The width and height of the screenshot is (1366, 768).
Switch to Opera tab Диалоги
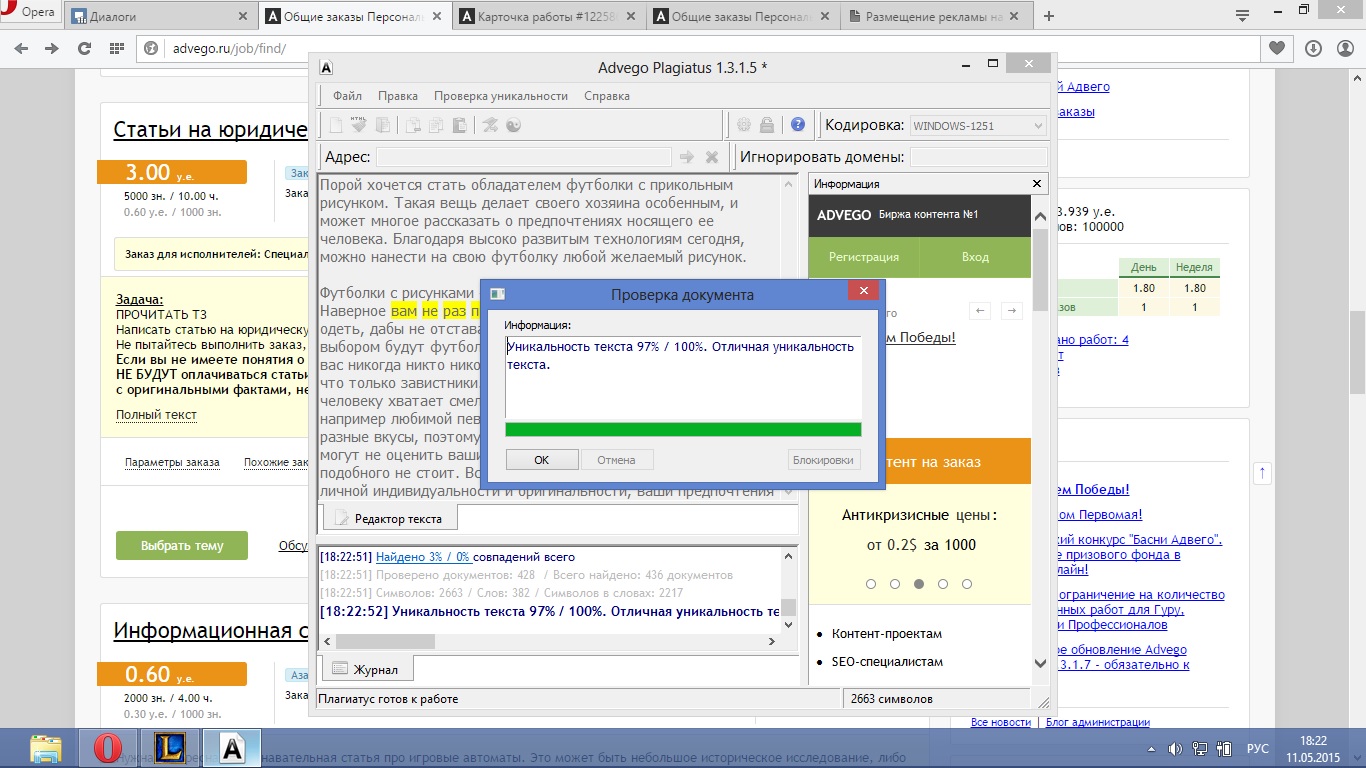160,17
